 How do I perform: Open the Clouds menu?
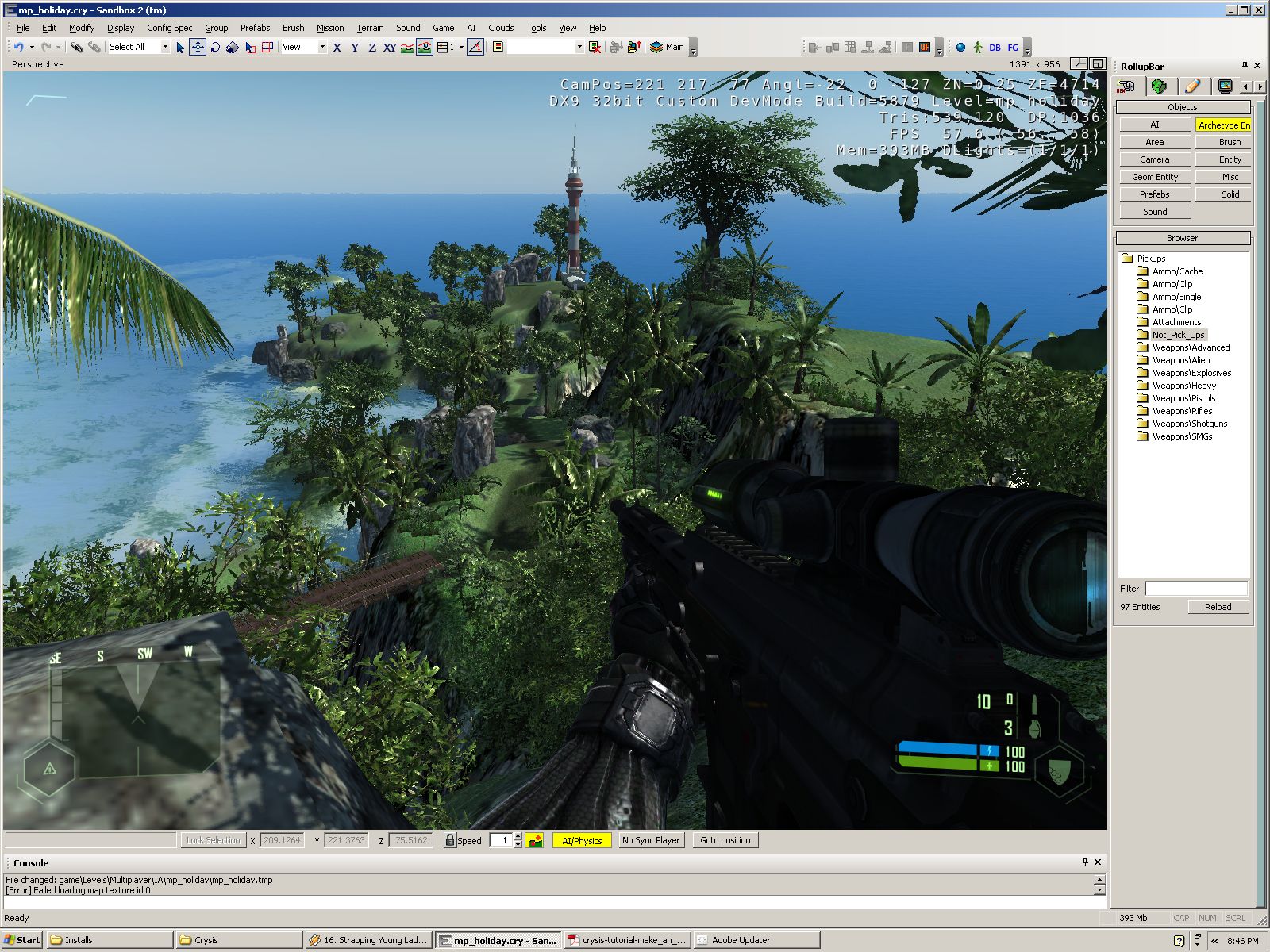point(501,28)
